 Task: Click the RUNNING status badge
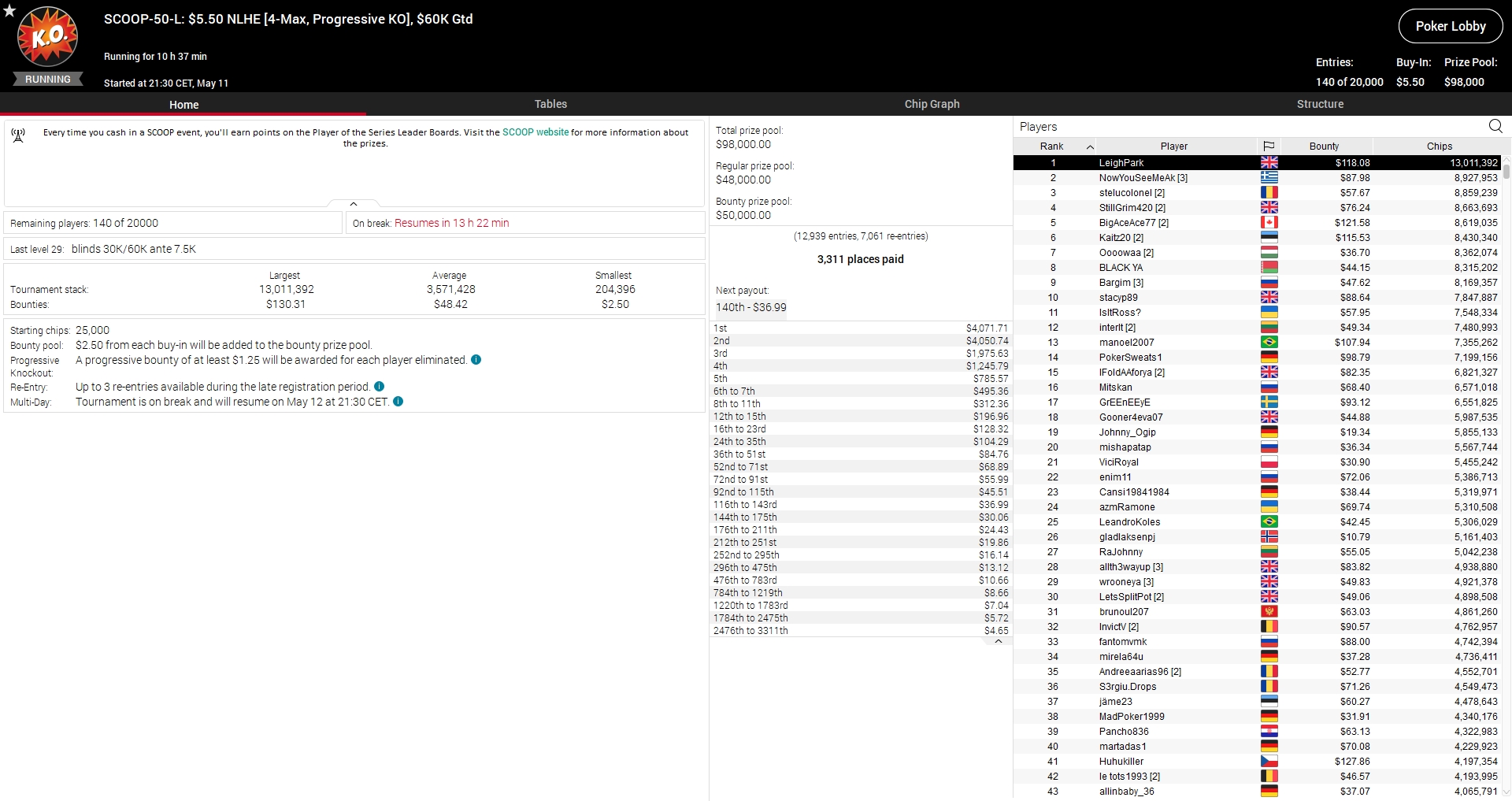[47, 80]
